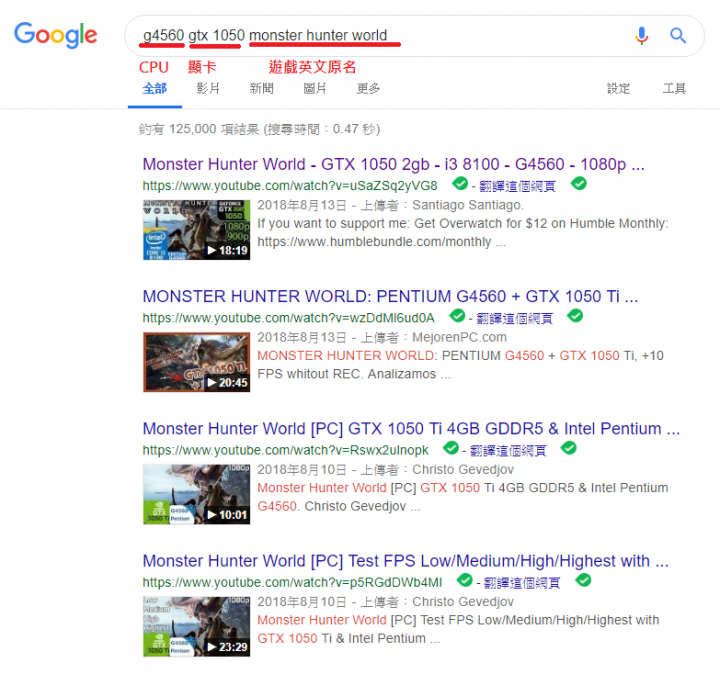
Task: Click the blue magnifying glass search button
Action: [x=678, y=35]
